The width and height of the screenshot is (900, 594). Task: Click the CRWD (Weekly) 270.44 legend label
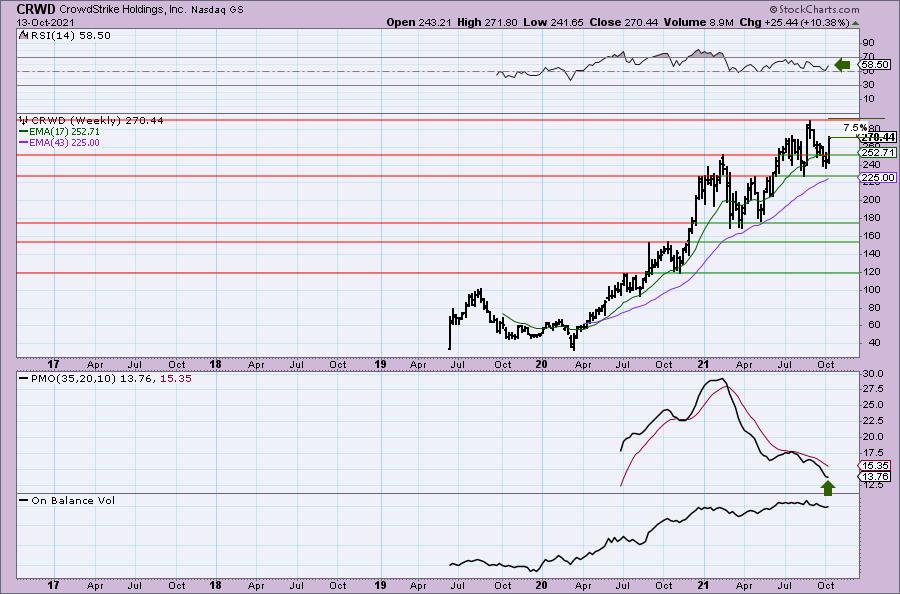tap(97, 121)
